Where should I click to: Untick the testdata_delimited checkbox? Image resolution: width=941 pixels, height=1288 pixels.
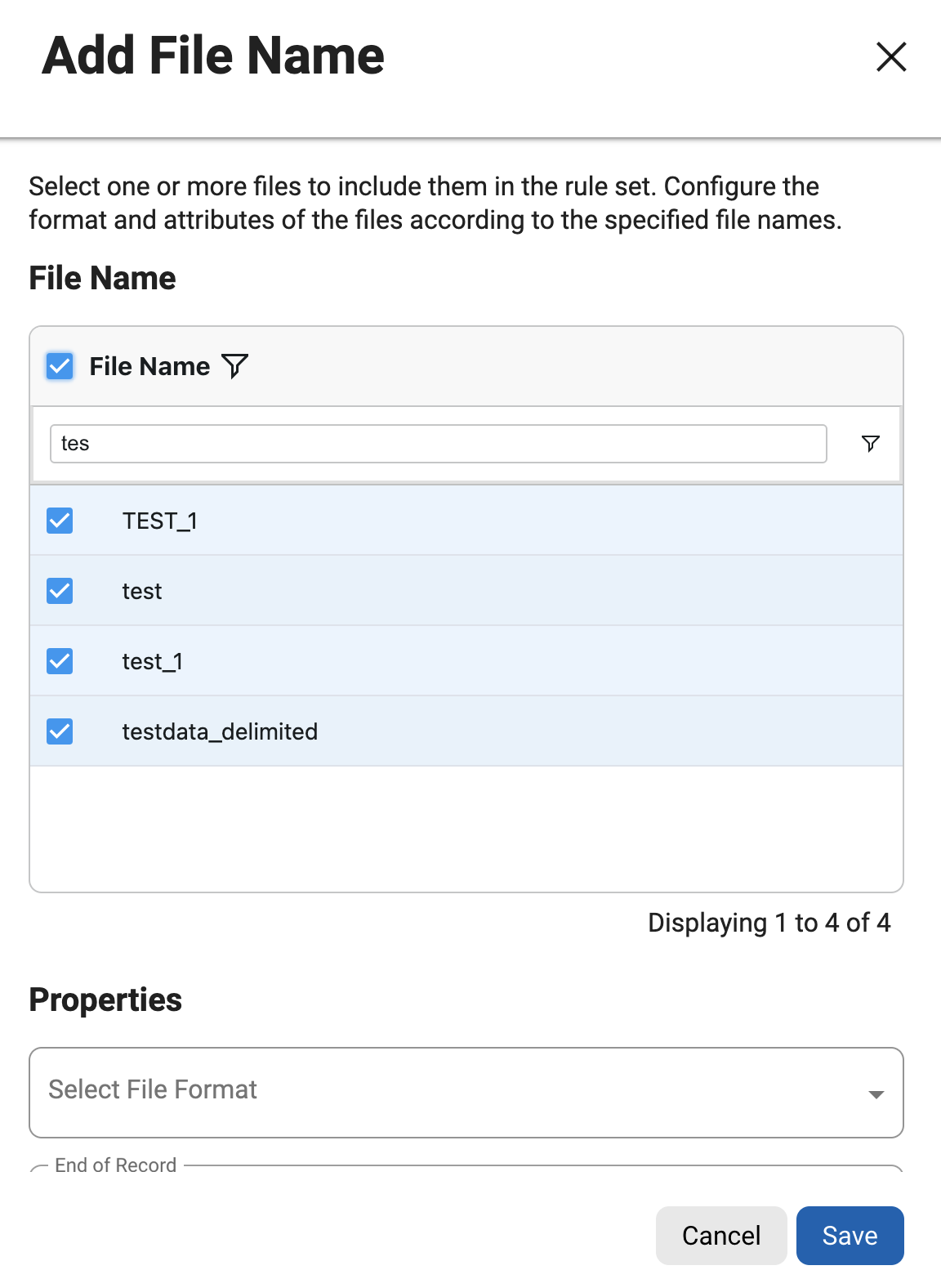coord(60,731)
